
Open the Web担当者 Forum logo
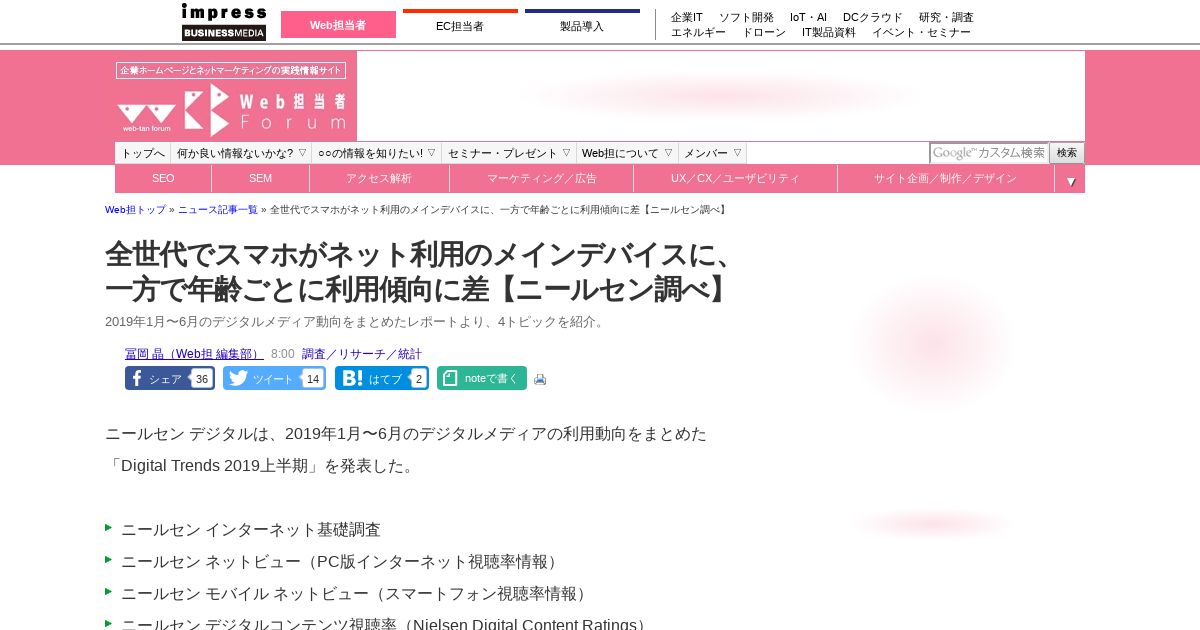[232, 110]
